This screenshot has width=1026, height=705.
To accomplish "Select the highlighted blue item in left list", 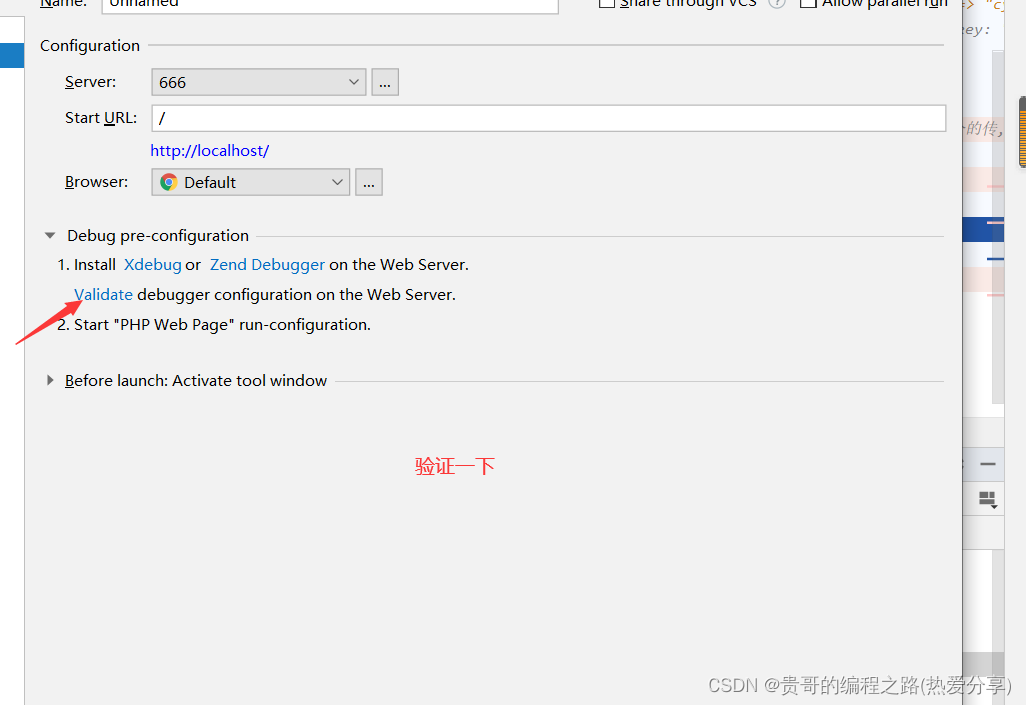I will pyautogui.click(x=12, y=55).
